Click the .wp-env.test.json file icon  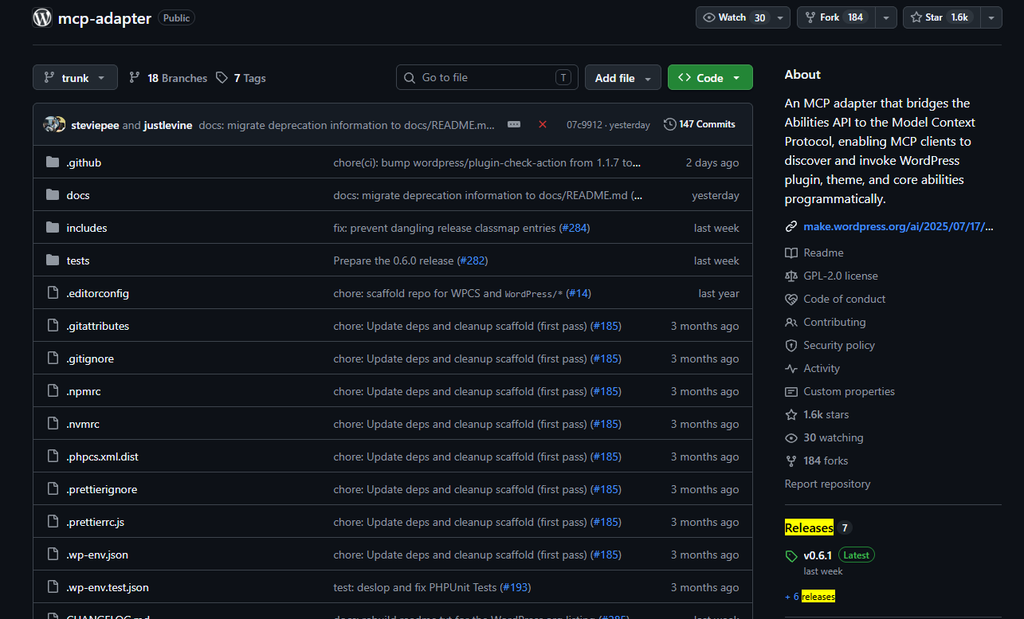click(53, 586)
